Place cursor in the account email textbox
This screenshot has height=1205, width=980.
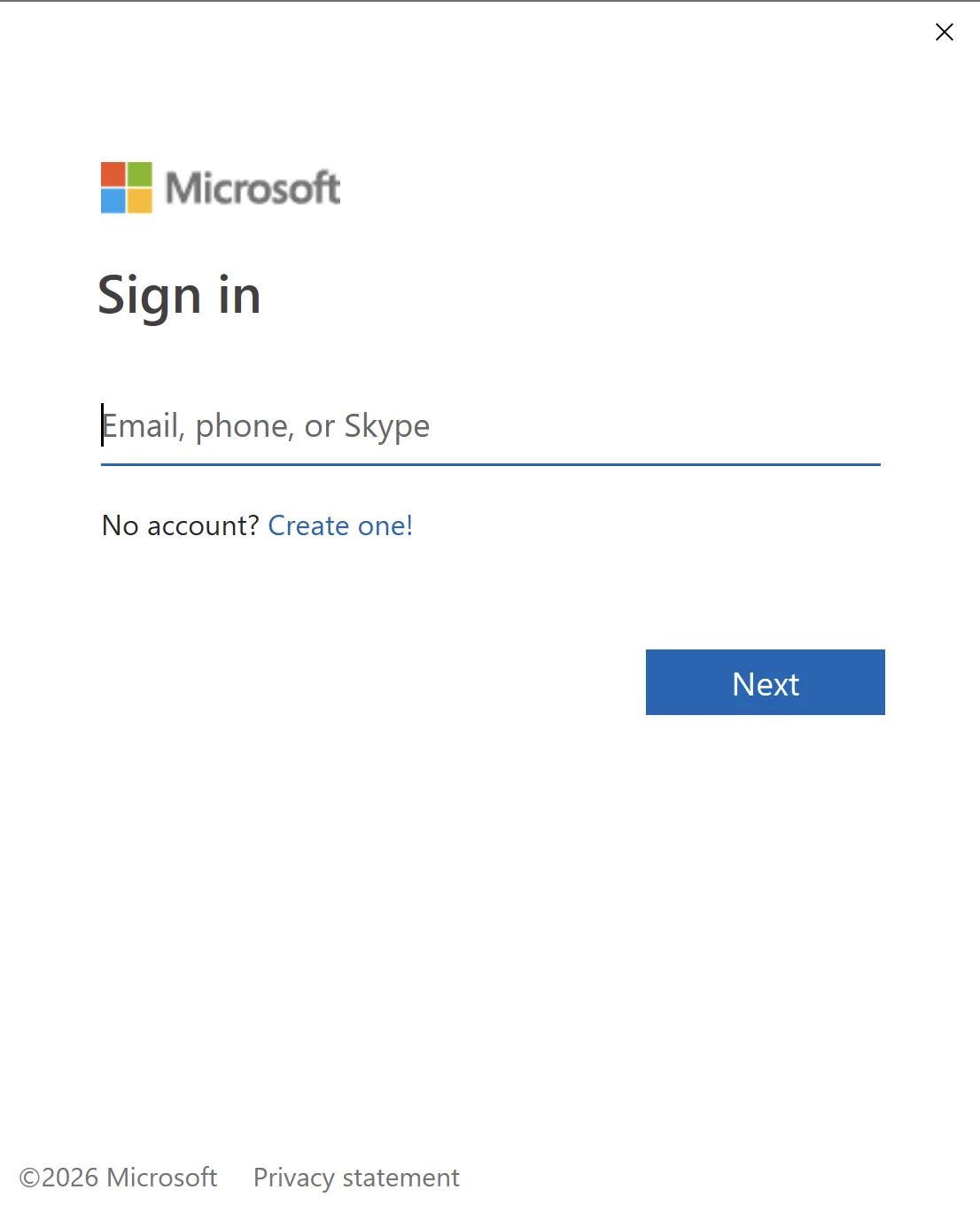(491, 427)
